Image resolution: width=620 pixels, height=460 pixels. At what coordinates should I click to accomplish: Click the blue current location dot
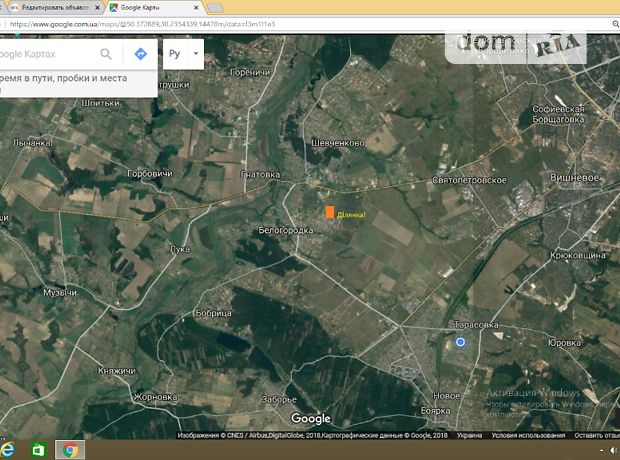click(460, 342)
